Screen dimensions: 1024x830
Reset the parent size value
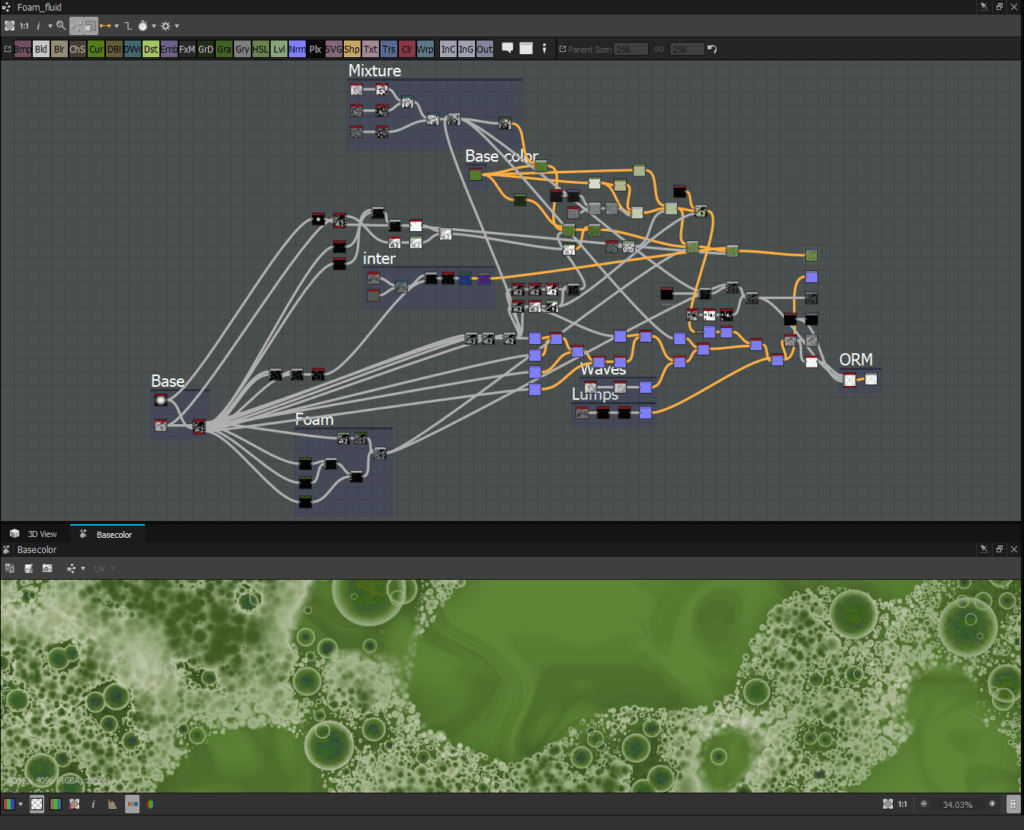tap(712, 49)
